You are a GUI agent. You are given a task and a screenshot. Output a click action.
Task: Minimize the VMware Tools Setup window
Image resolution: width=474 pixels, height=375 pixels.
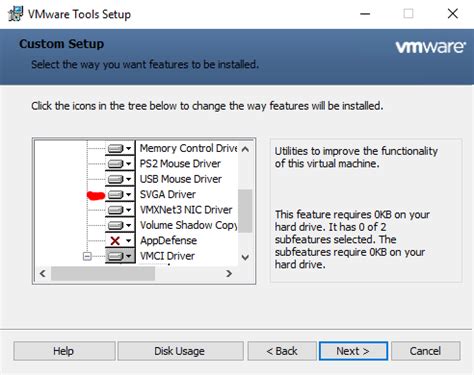[x=365, y=14]
